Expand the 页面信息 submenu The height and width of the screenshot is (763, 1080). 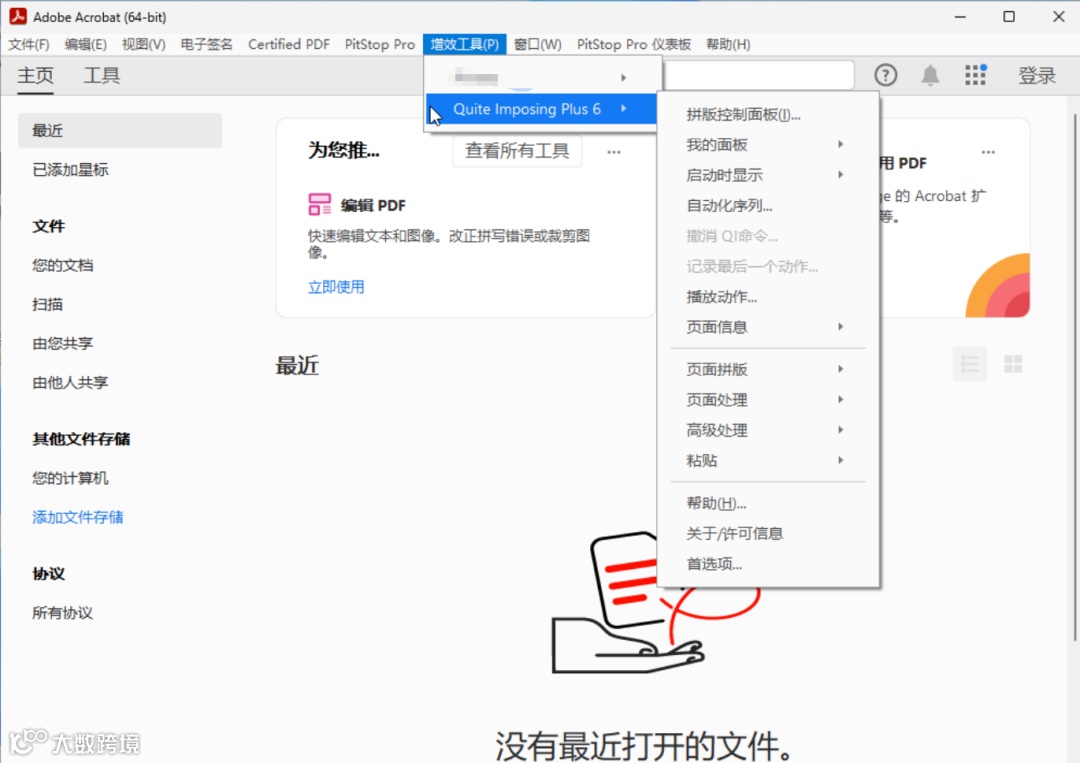tap(768, 327)
